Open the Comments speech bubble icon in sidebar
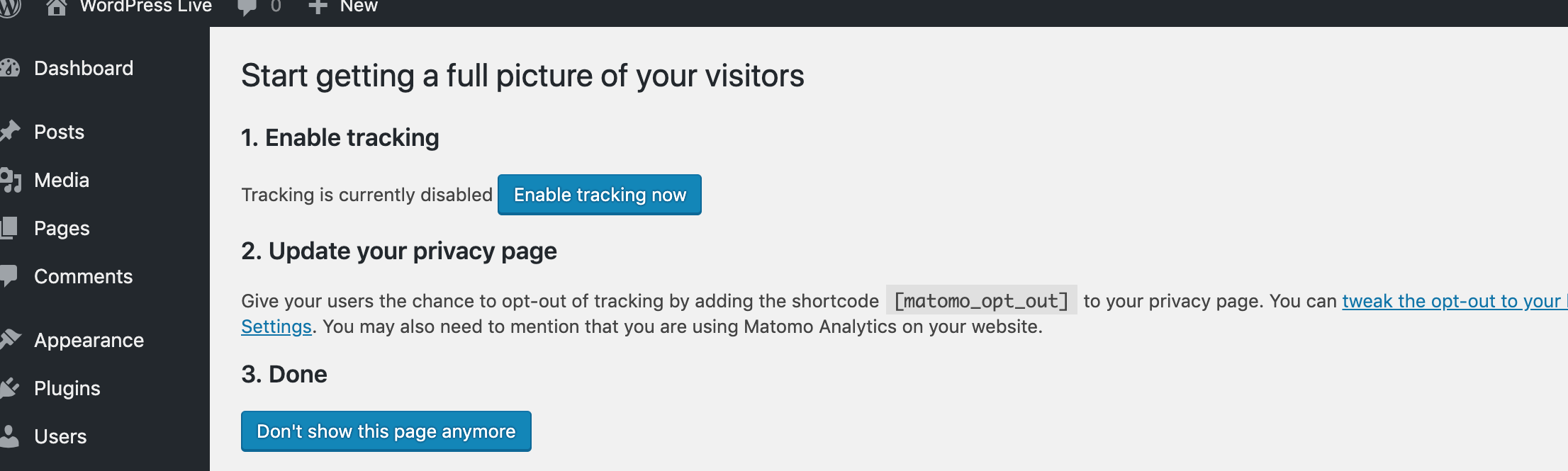The height and width of the screenshot is (471, 1568). coord(10,276)
